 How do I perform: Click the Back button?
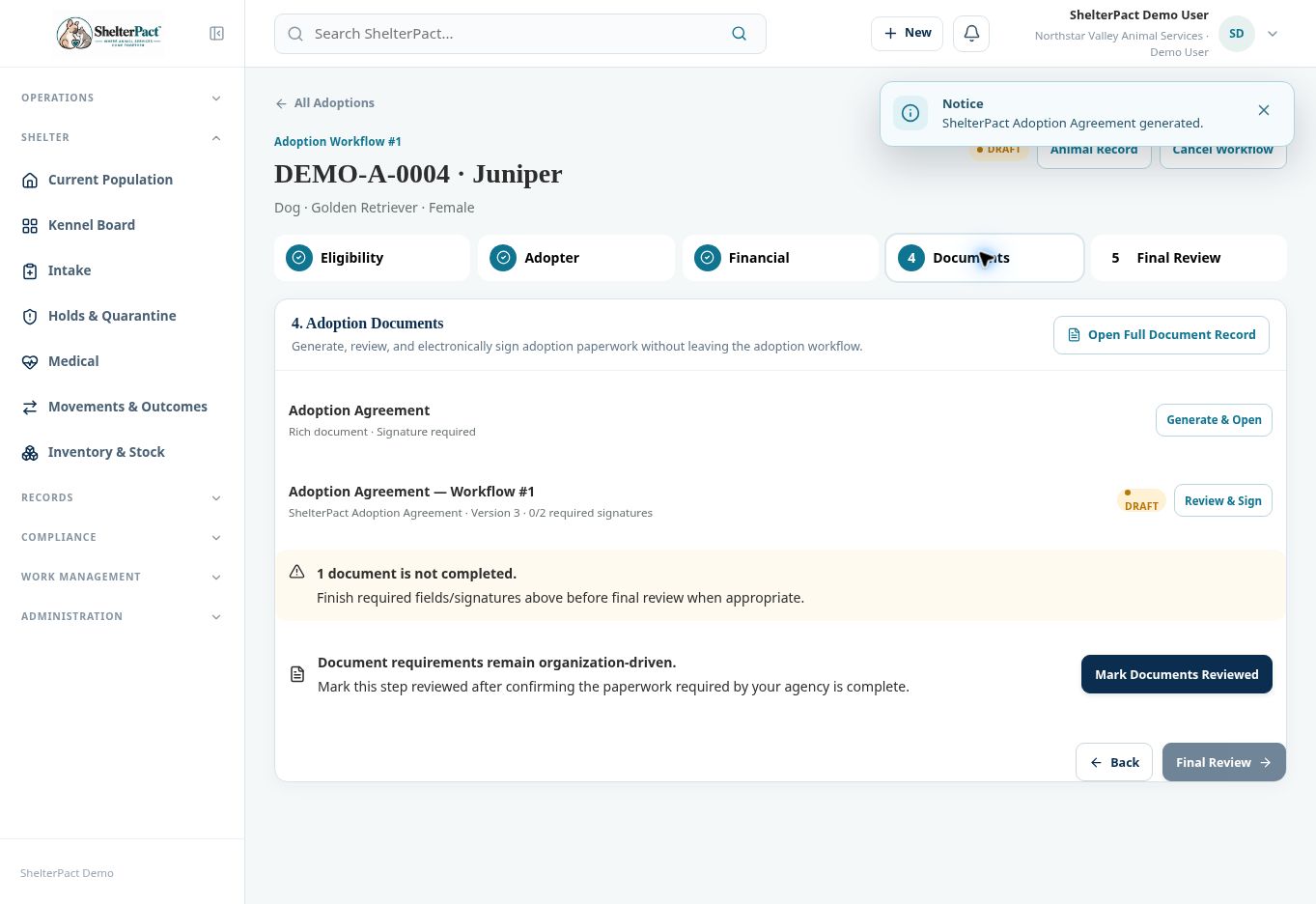1114,762
